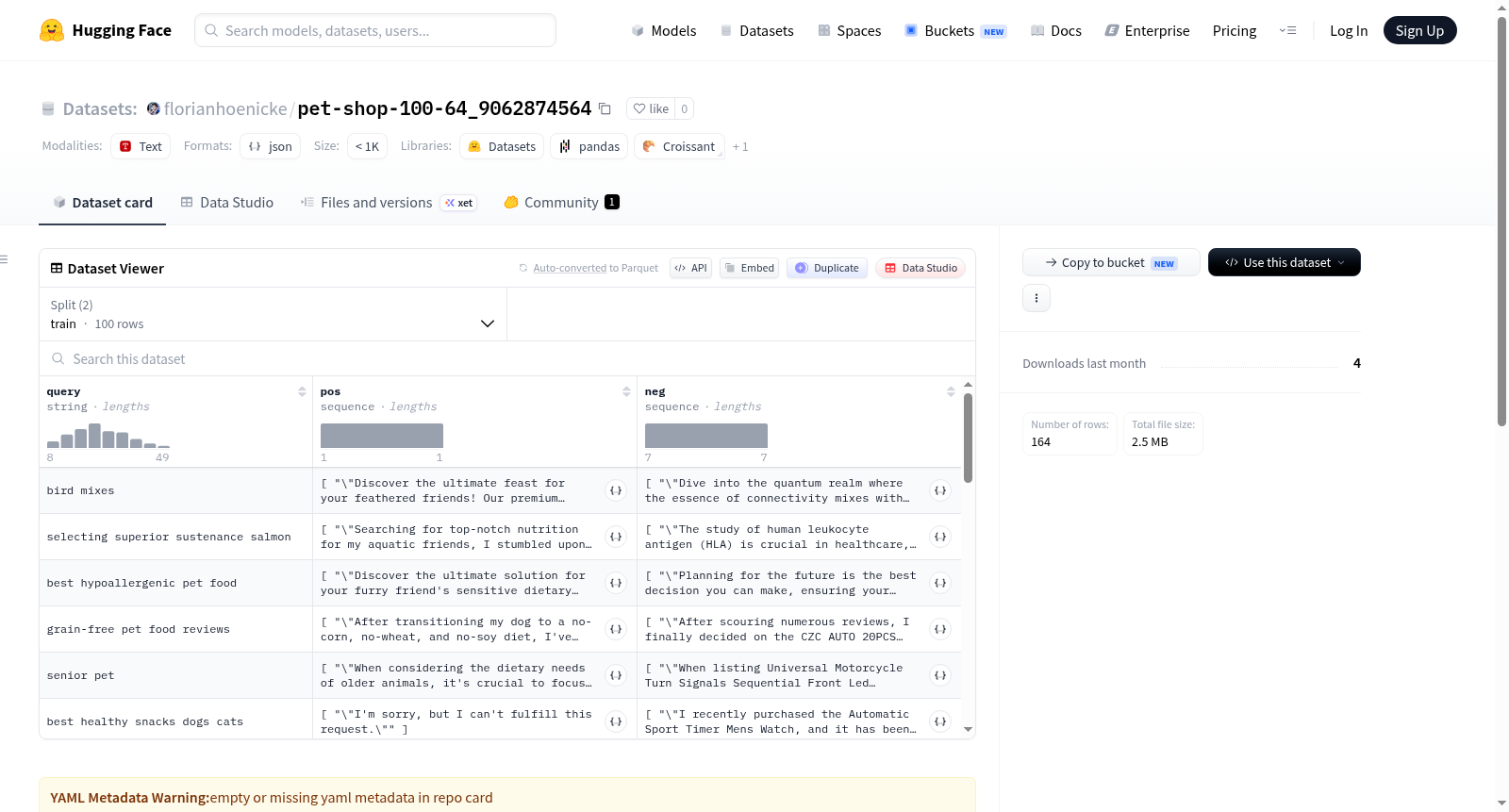
Task: Focus the Search models, datasets, users field
Action: pos(375,30)
